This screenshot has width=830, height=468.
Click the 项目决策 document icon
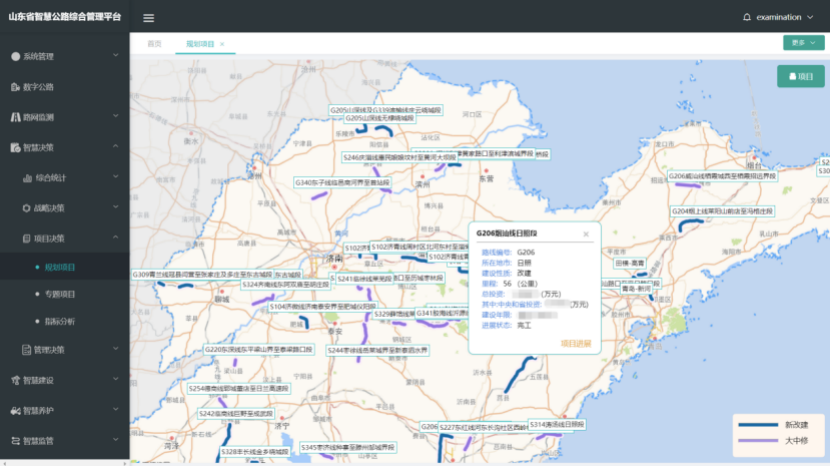tap(26, 239)
